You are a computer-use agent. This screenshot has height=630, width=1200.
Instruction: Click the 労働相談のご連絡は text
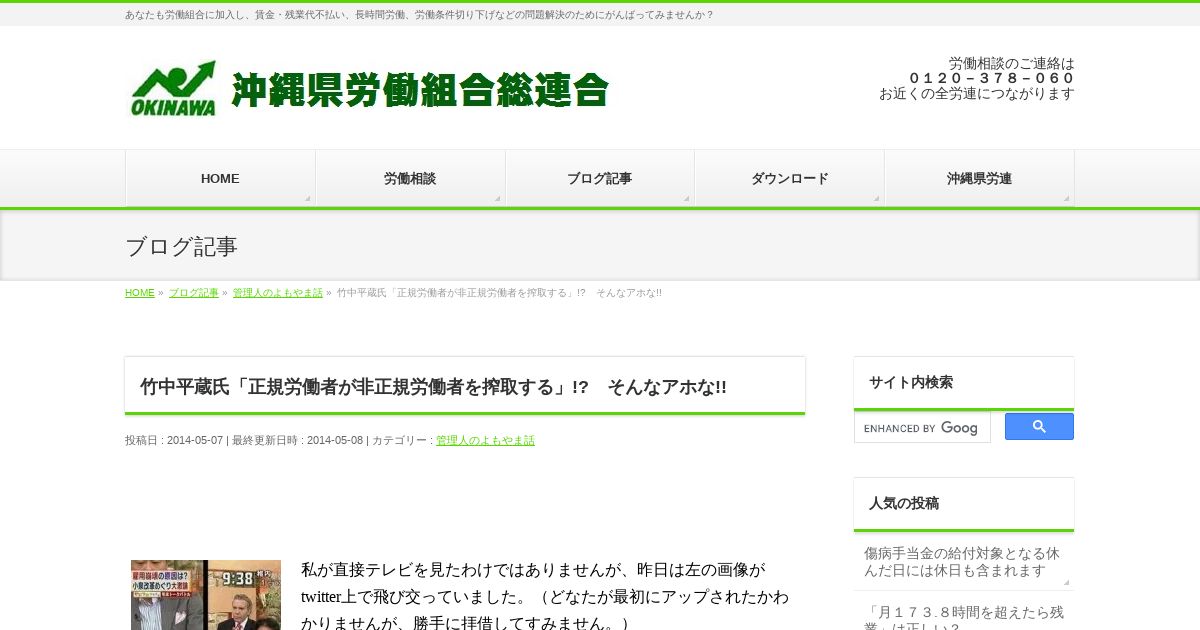click(1012, 63)
